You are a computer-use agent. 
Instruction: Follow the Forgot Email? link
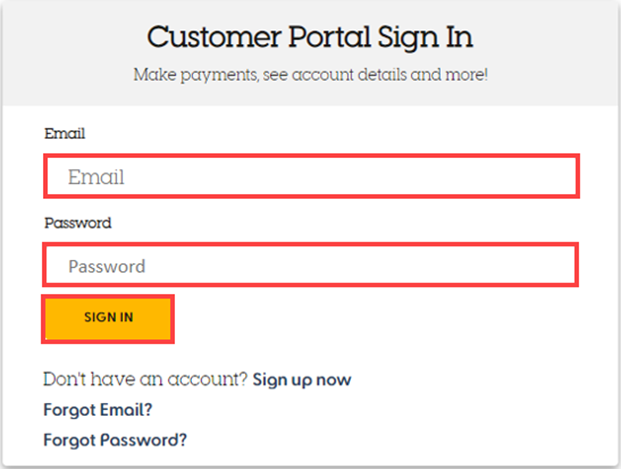click(x=98, y=410)
